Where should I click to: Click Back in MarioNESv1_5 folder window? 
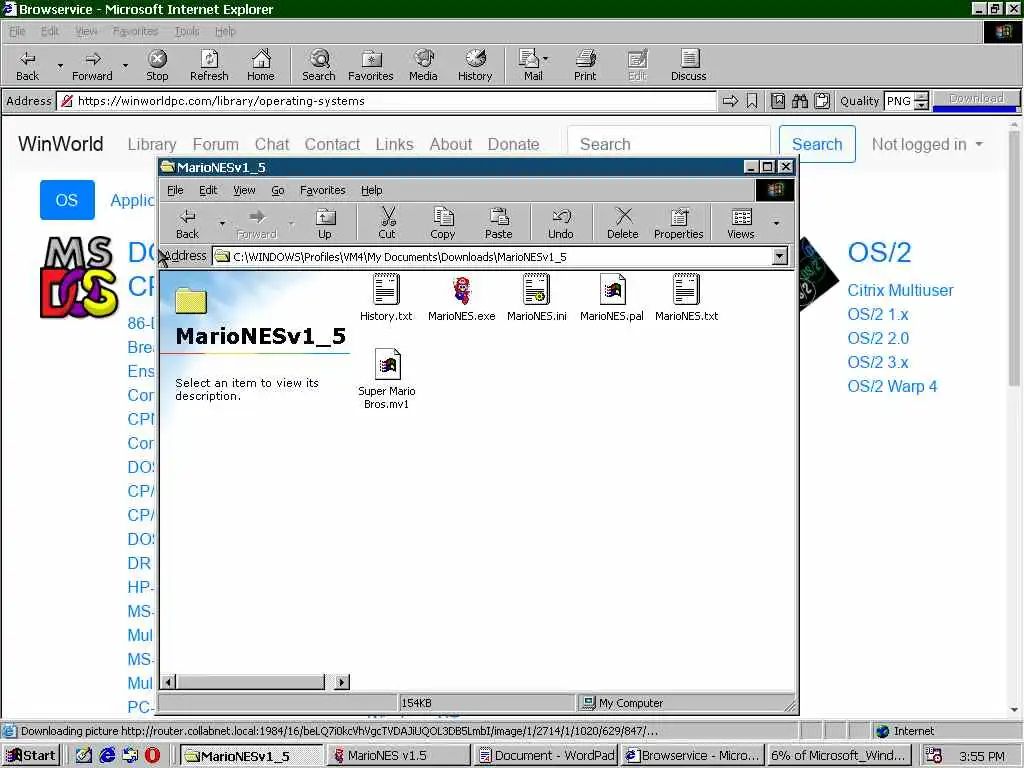[x=187, y=224]
